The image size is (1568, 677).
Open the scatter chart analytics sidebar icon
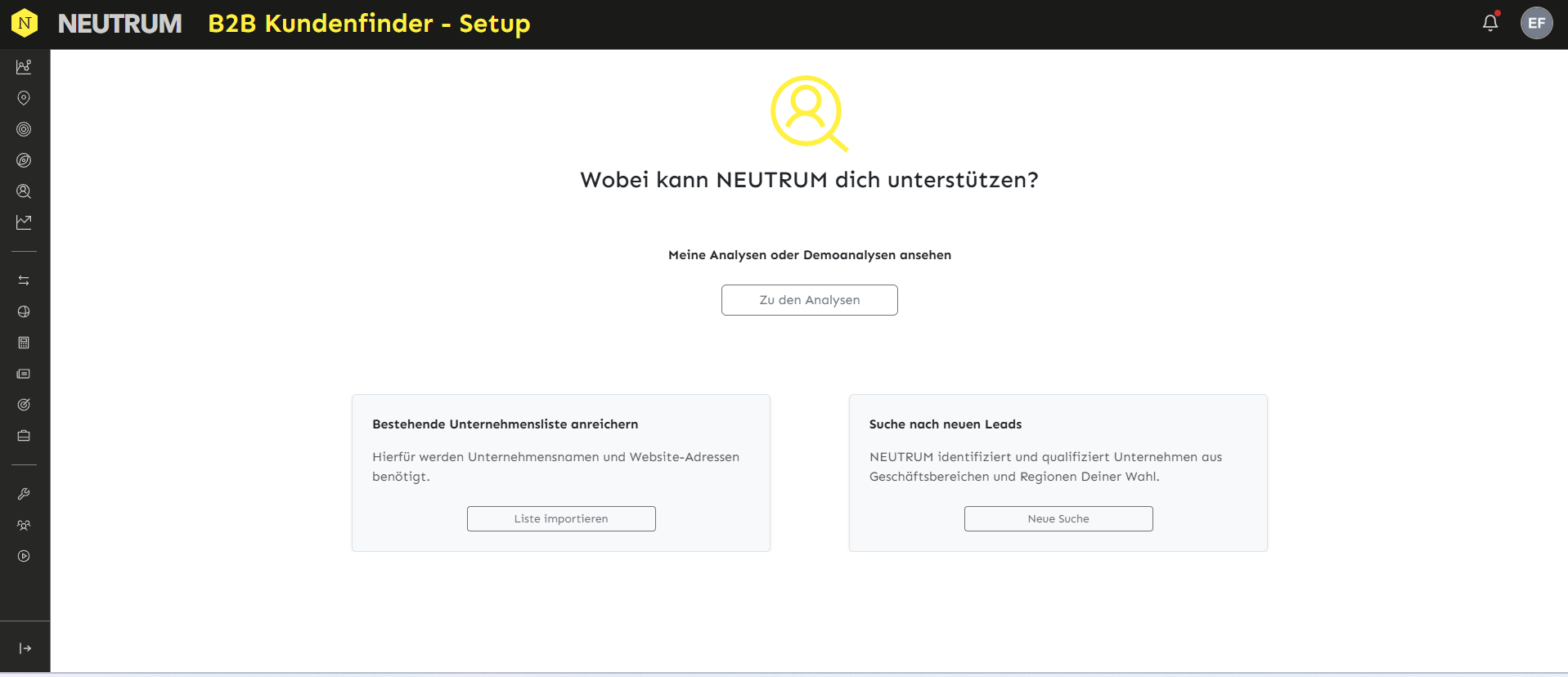click(x=24, y=67)
